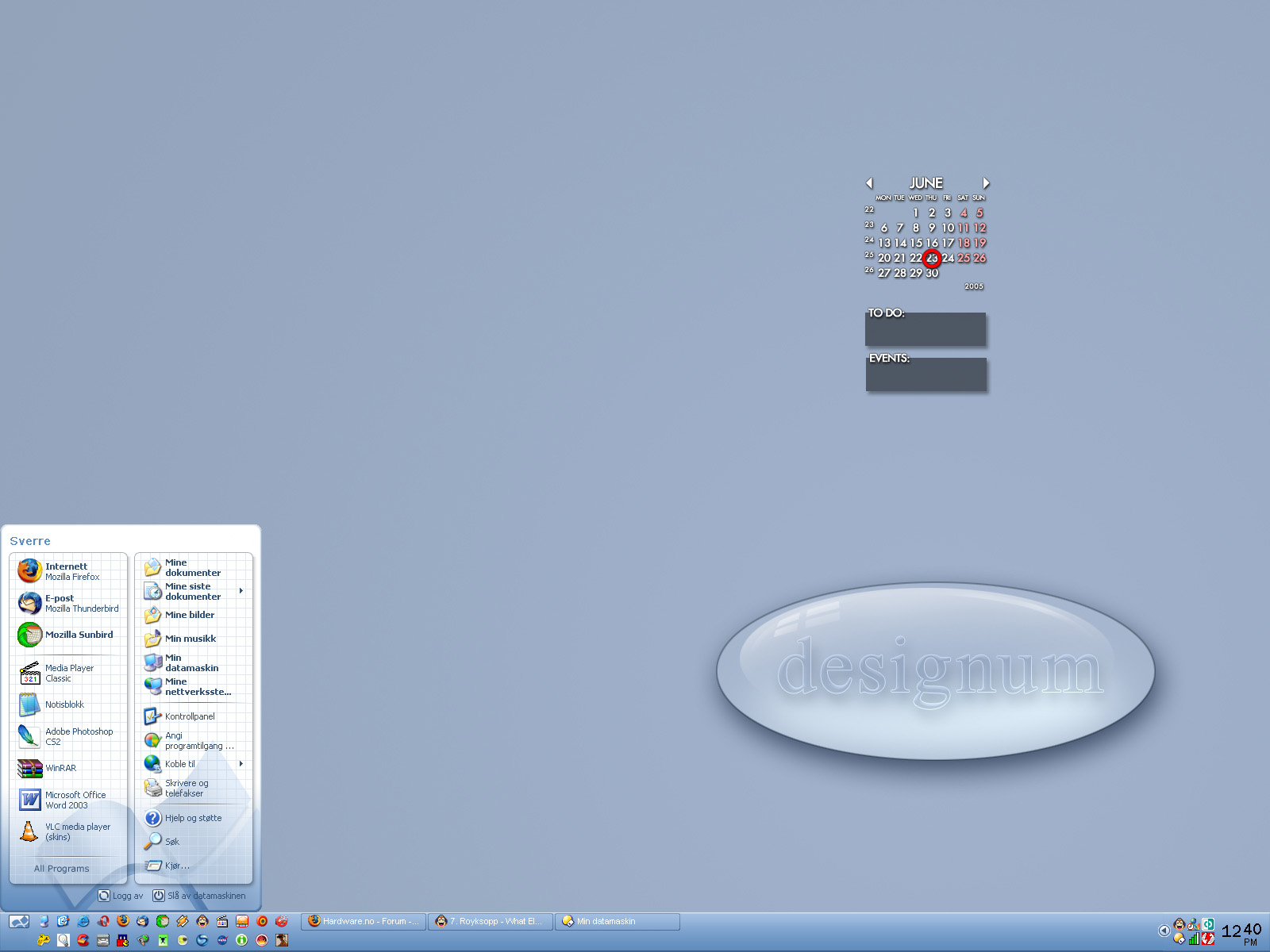This screenshot has height=952, width=1270.
Task: Launch CCleaner from the quick launch bar
Action: point(83,940)
